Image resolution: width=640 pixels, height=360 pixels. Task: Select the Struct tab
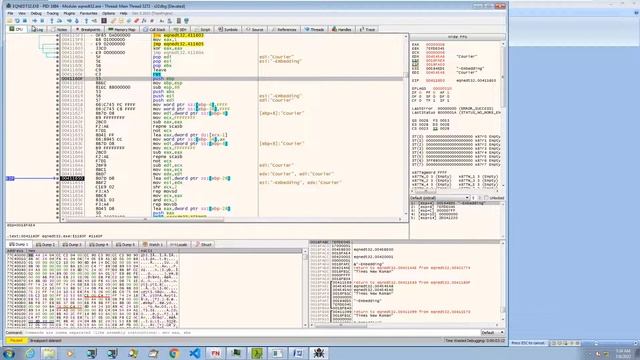[203, 244]
